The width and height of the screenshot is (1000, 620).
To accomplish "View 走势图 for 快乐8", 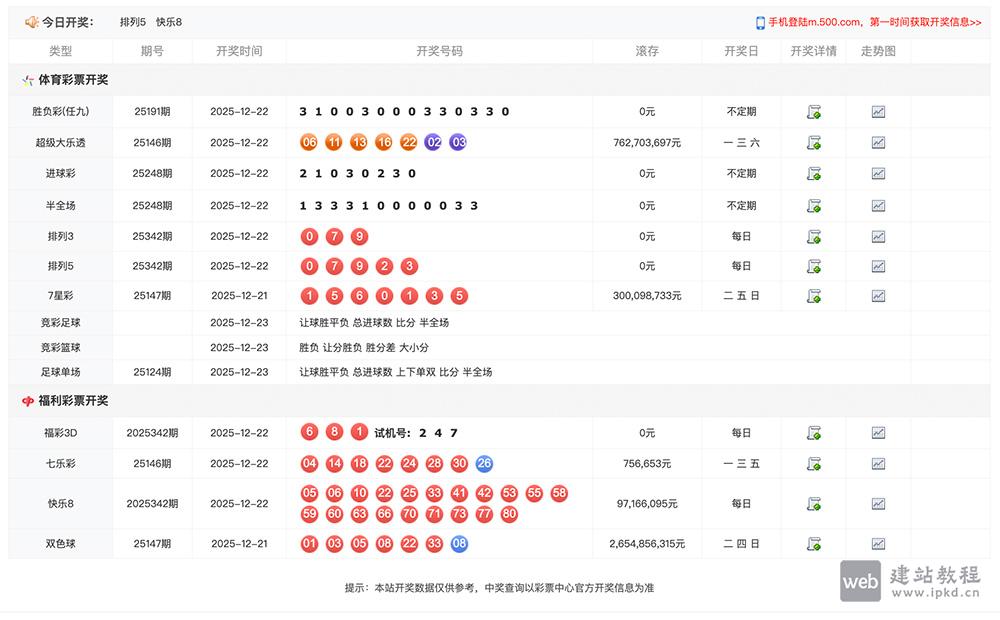I will click(878, 503).
